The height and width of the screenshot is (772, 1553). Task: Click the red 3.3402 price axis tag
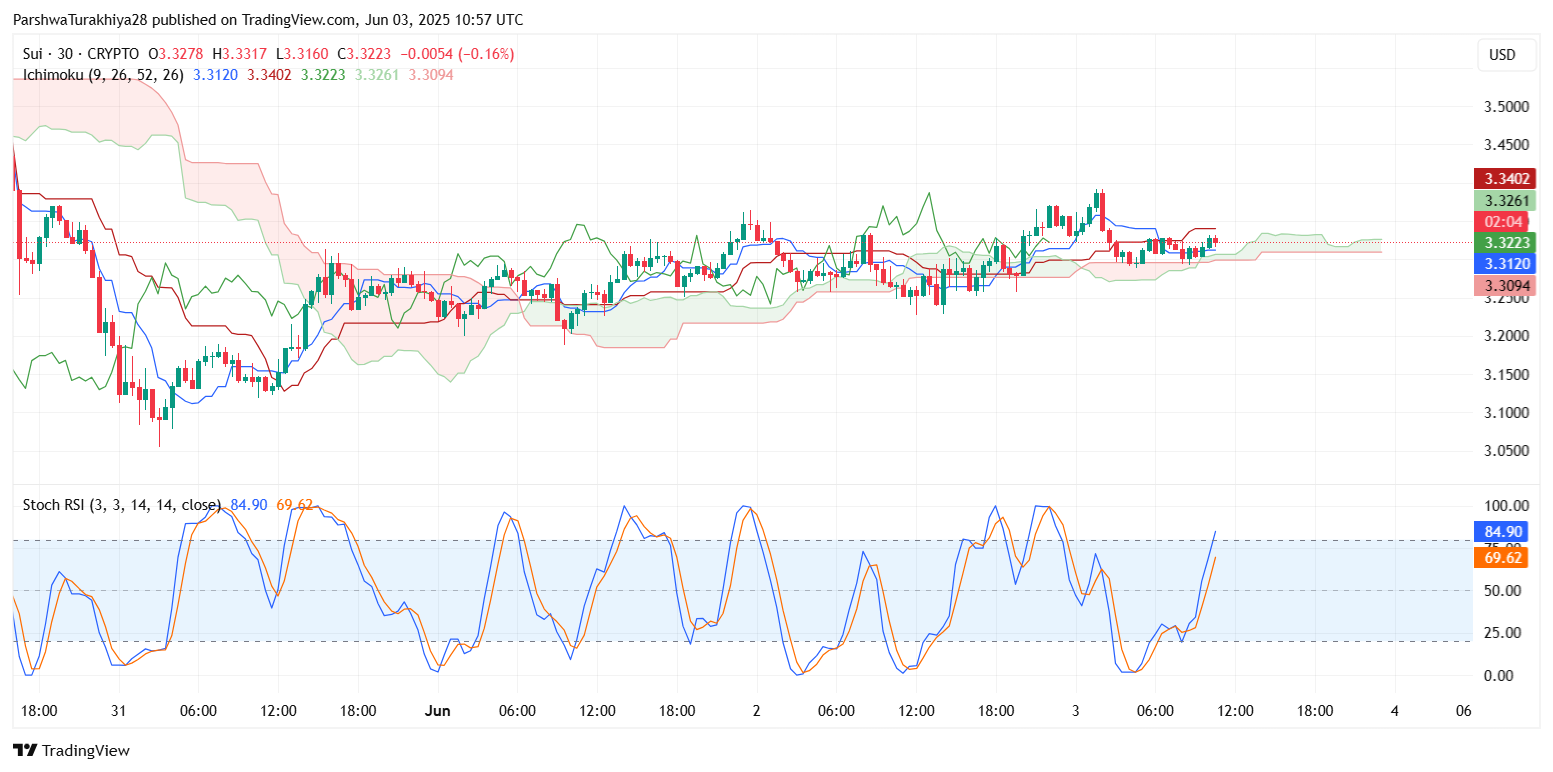(1502, 179)
